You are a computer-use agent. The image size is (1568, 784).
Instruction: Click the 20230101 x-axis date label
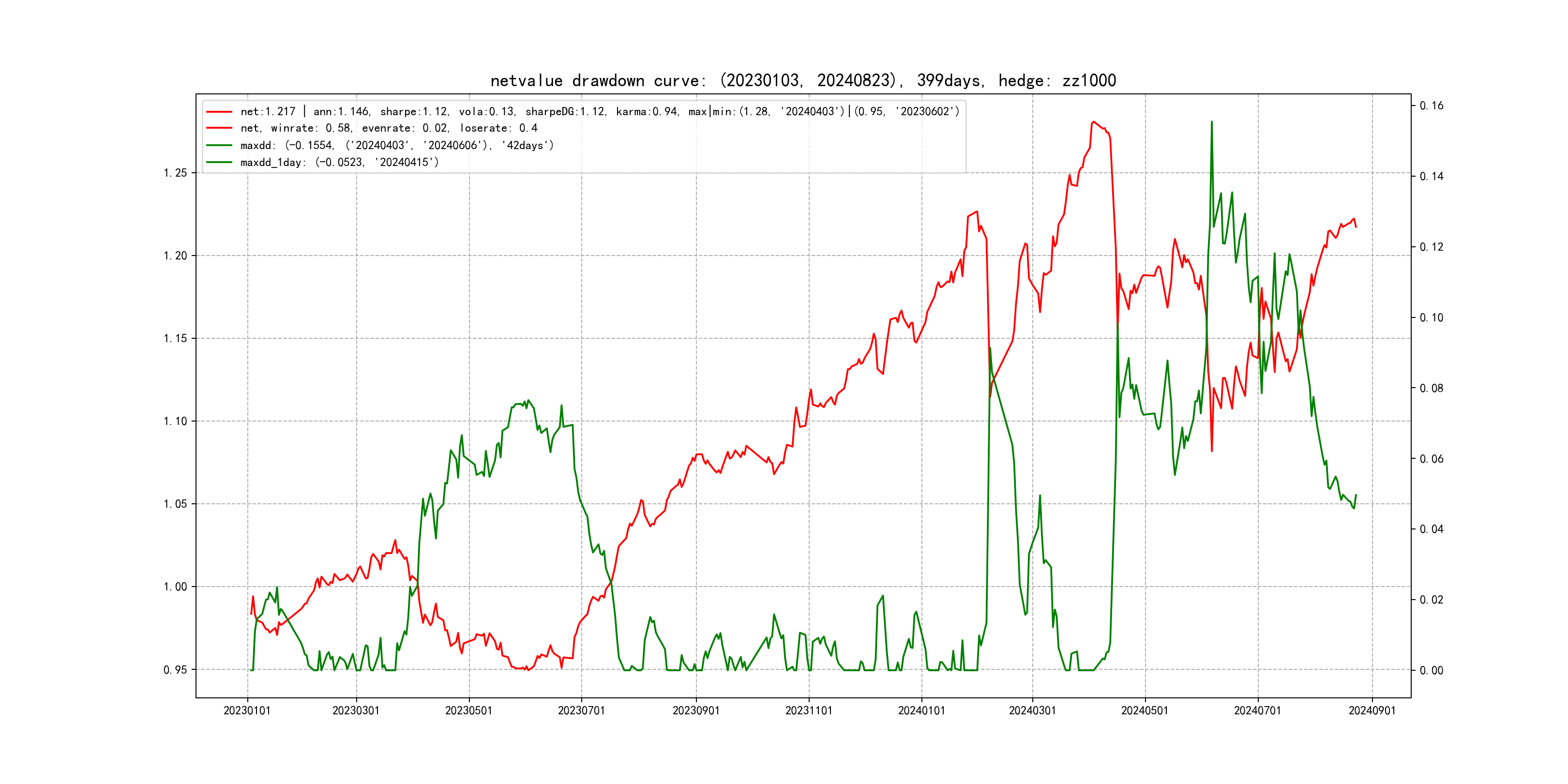click(x=247, y=711)
